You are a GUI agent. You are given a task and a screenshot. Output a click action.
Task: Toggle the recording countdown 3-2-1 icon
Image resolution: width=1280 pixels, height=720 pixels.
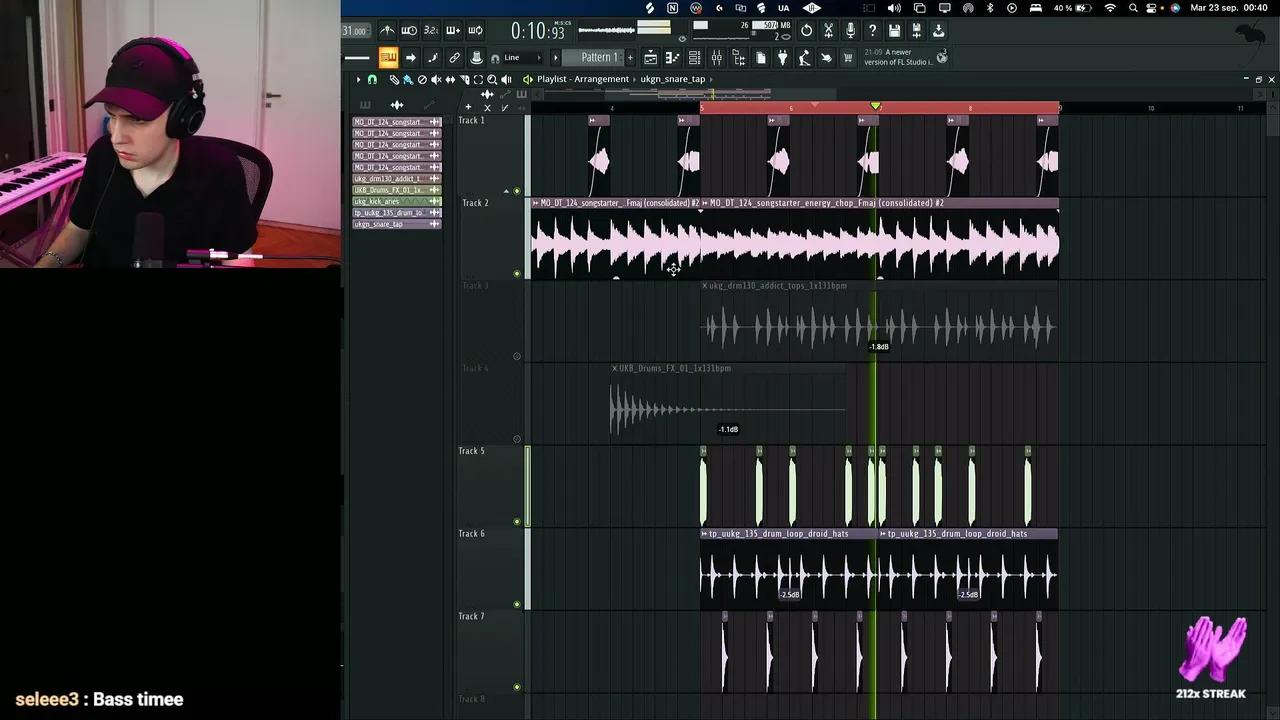[431, 30]
